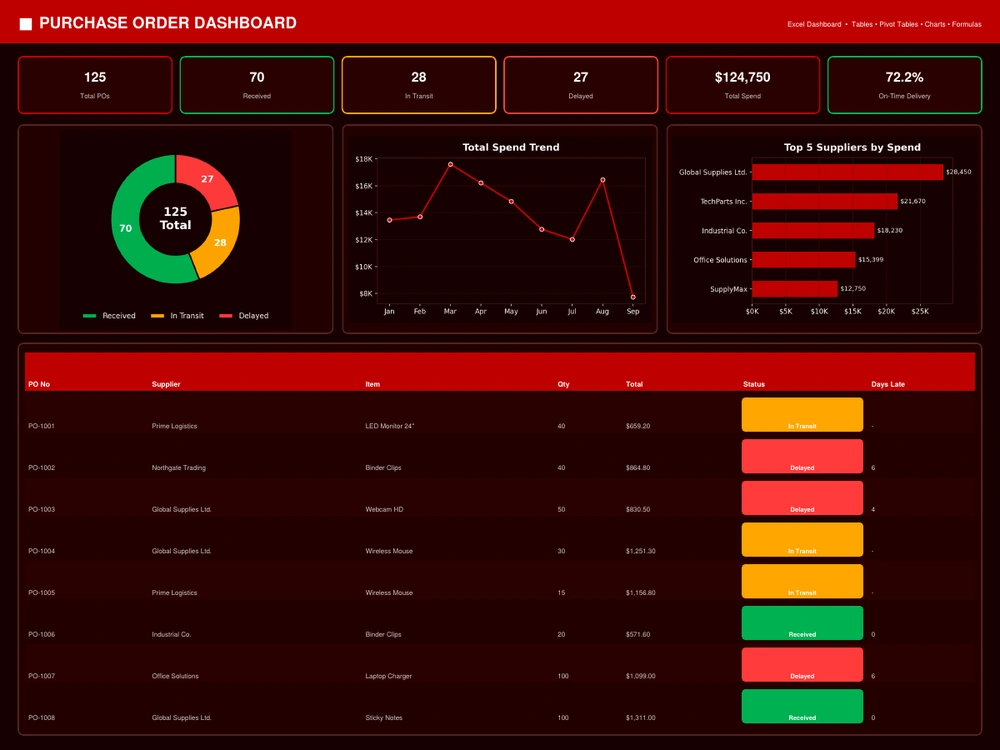Click the green Received legend swatch
1000x750 pixels.
click(89, 316)
